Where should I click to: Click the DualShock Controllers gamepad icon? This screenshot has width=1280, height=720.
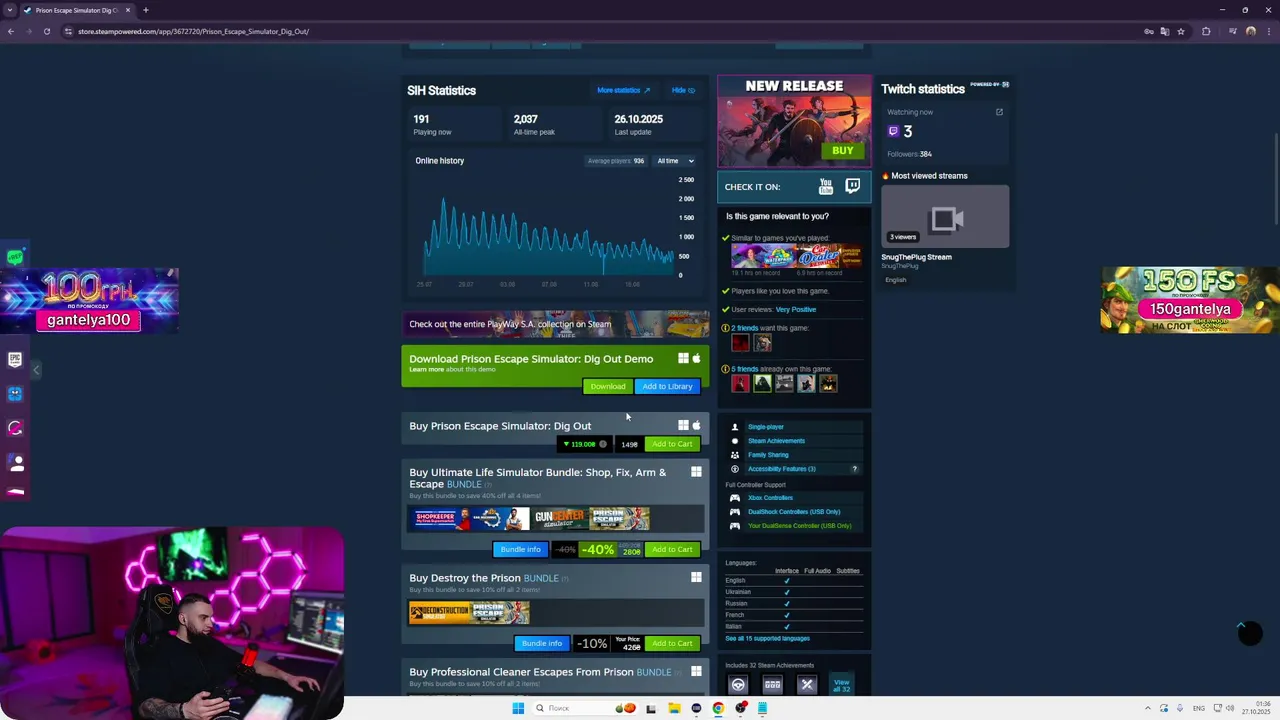click(735, 512)
